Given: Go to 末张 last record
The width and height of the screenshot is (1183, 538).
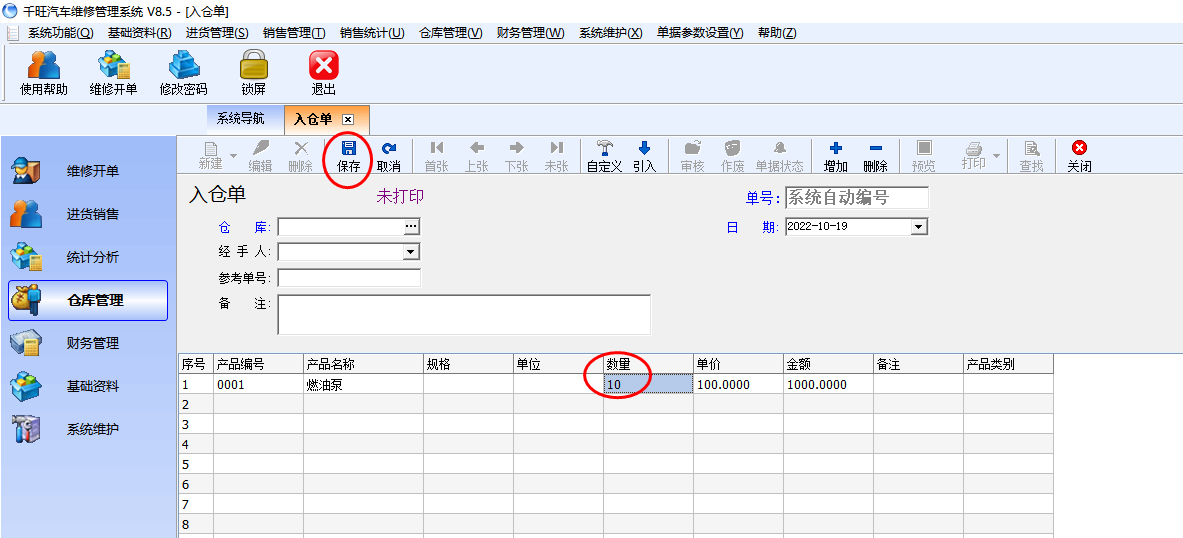Looking at the screenshot, I should click(556, 157).
